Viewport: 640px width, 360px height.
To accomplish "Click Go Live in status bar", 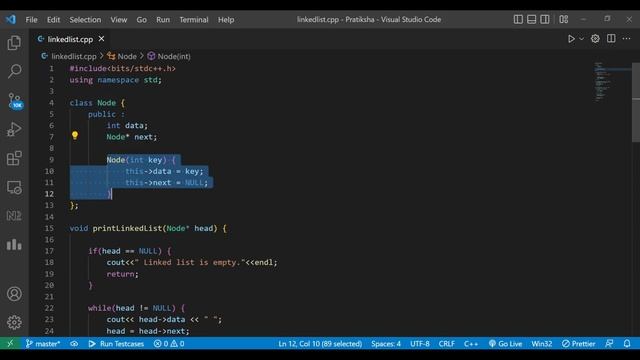I will coord(505,344).
